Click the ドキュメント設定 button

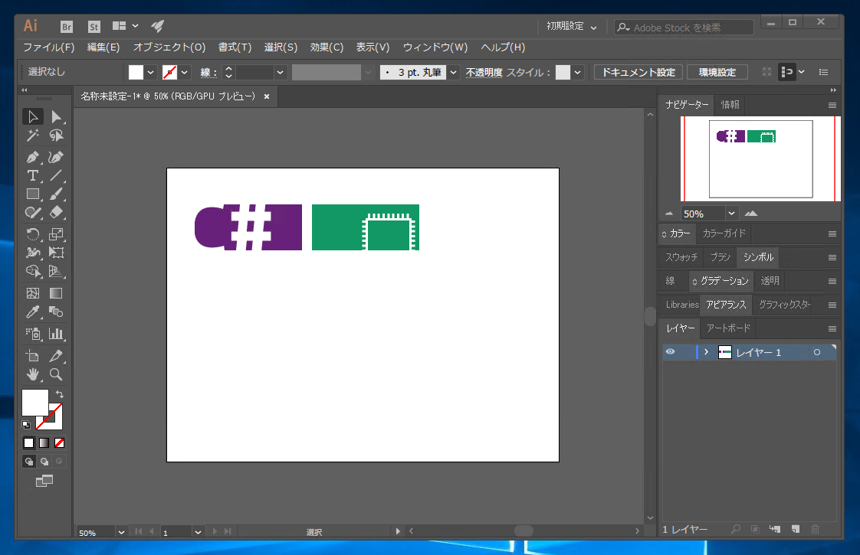pyautogui.click(x=638, y=72)
